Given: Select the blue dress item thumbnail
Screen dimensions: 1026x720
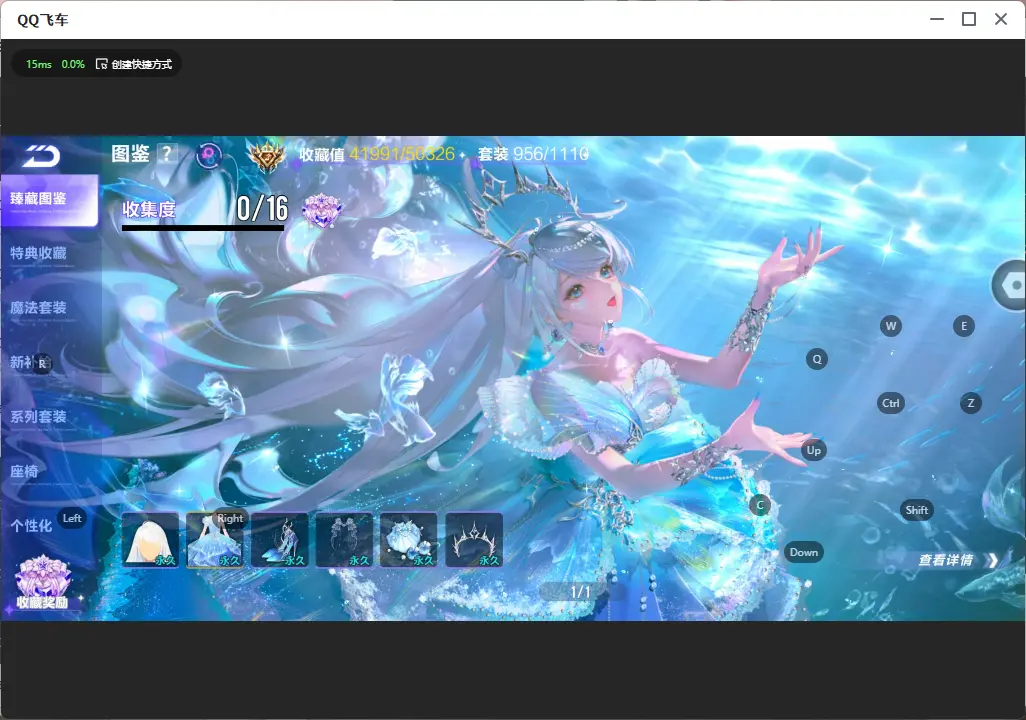Looking at the screenshot, I should pyautogui.click(x=215, y=540).
